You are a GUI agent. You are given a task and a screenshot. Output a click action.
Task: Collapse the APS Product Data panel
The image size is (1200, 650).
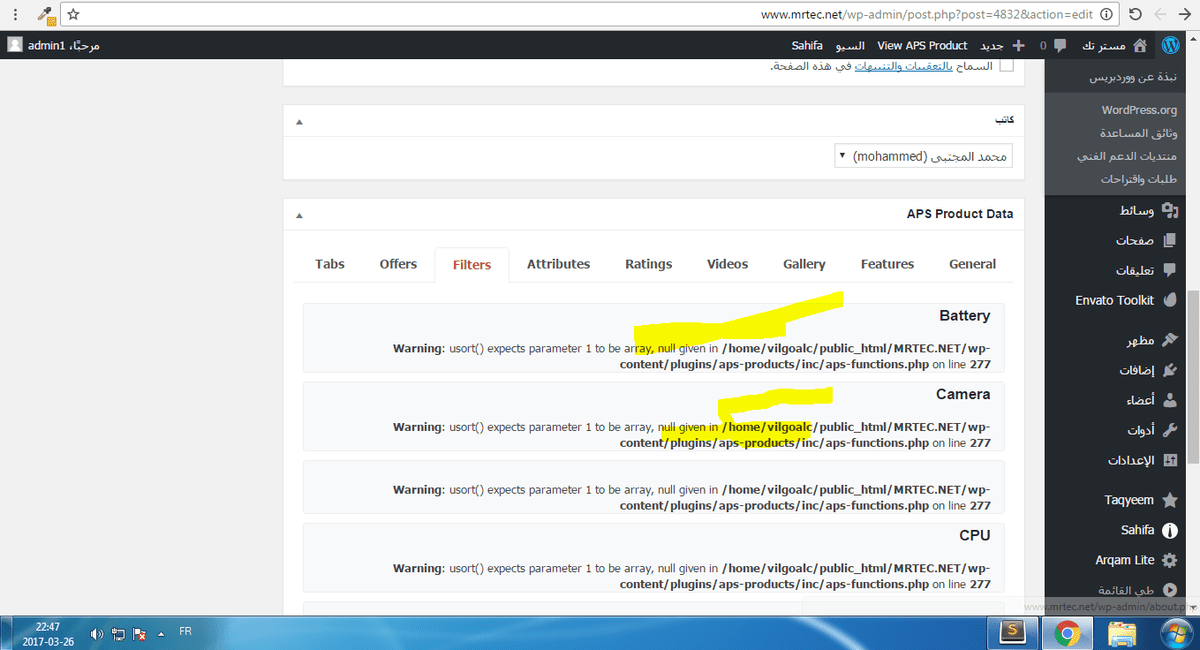point(299,215)
